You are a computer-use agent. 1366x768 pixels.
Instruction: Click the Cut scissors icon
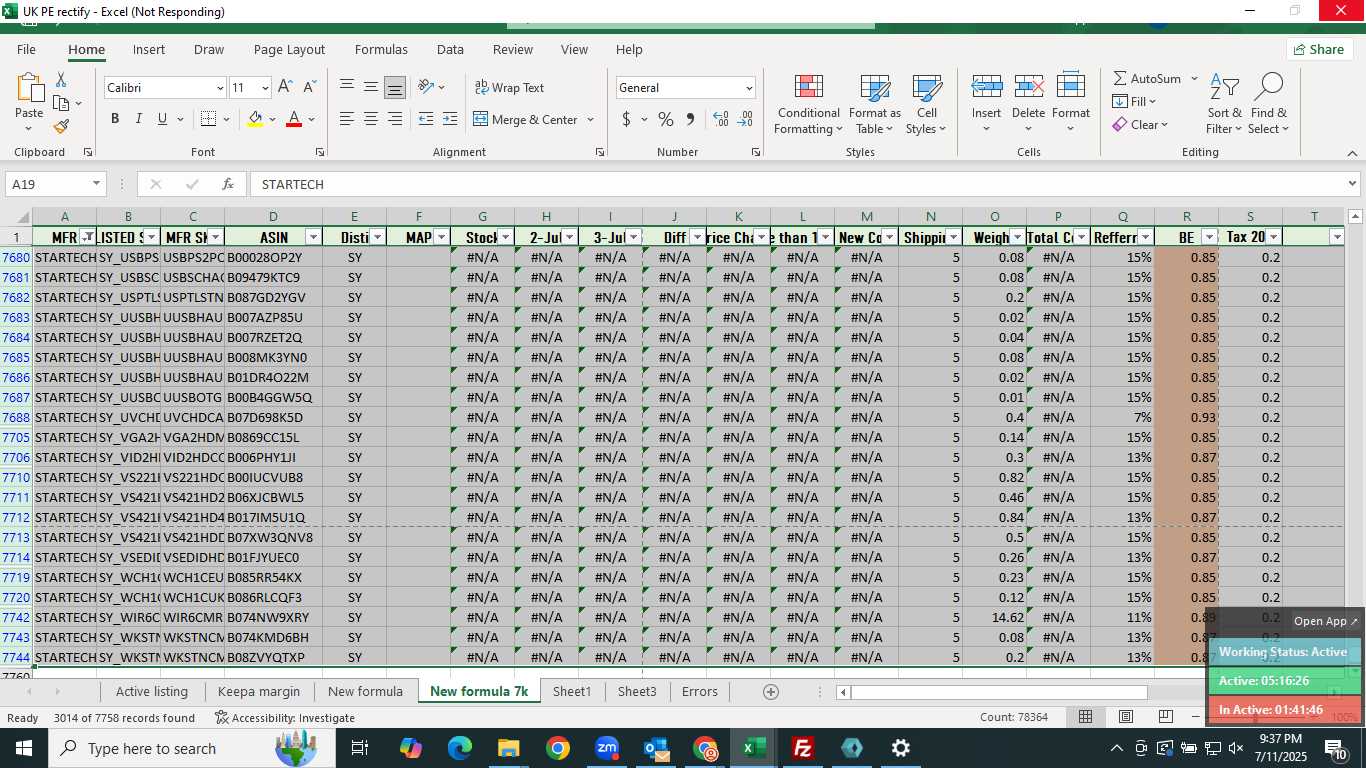[61, 80]
